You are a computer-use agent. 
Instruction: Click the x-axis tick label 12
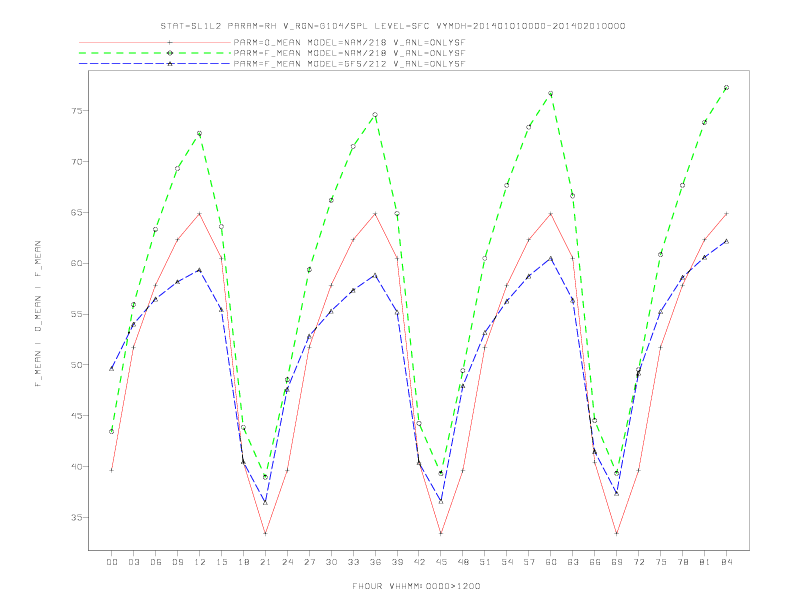click(200, 562)
